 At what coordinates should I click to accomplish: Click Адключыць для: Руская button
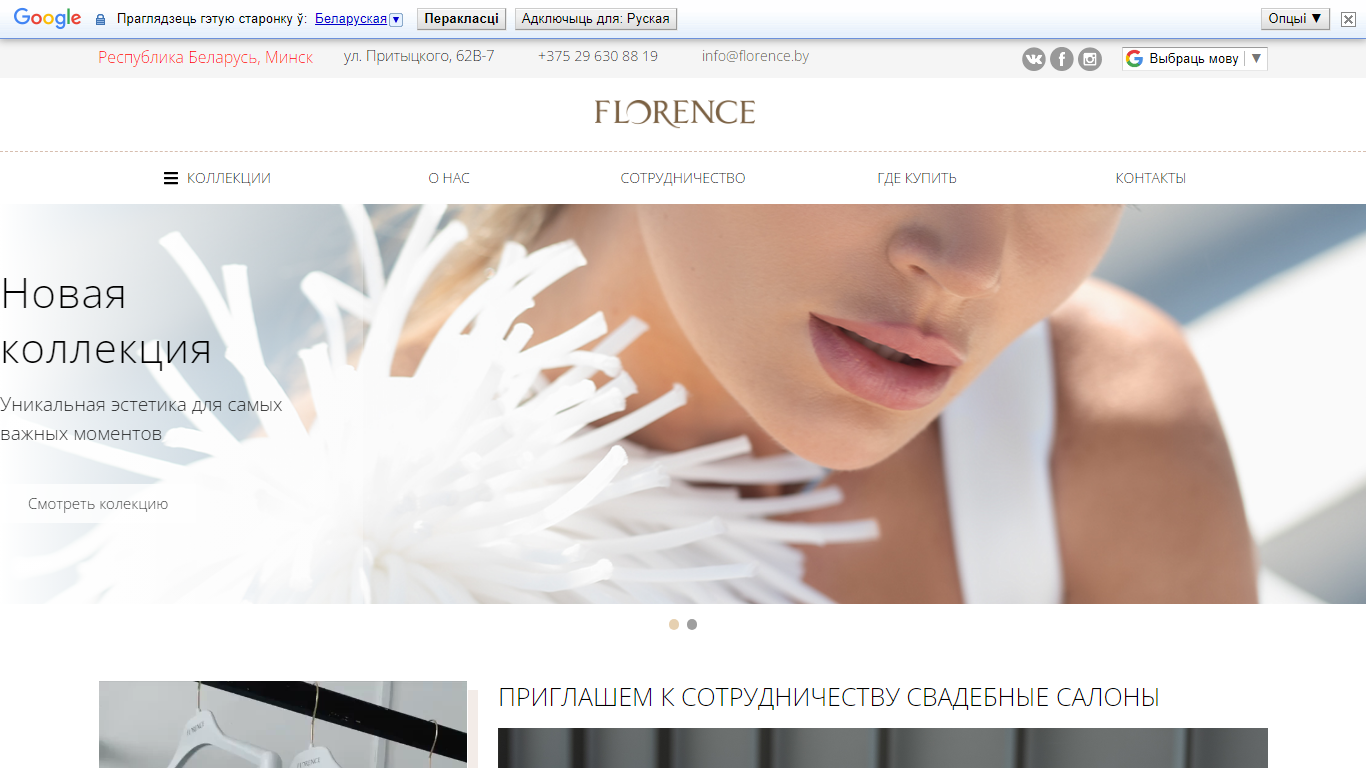point(596,19)
